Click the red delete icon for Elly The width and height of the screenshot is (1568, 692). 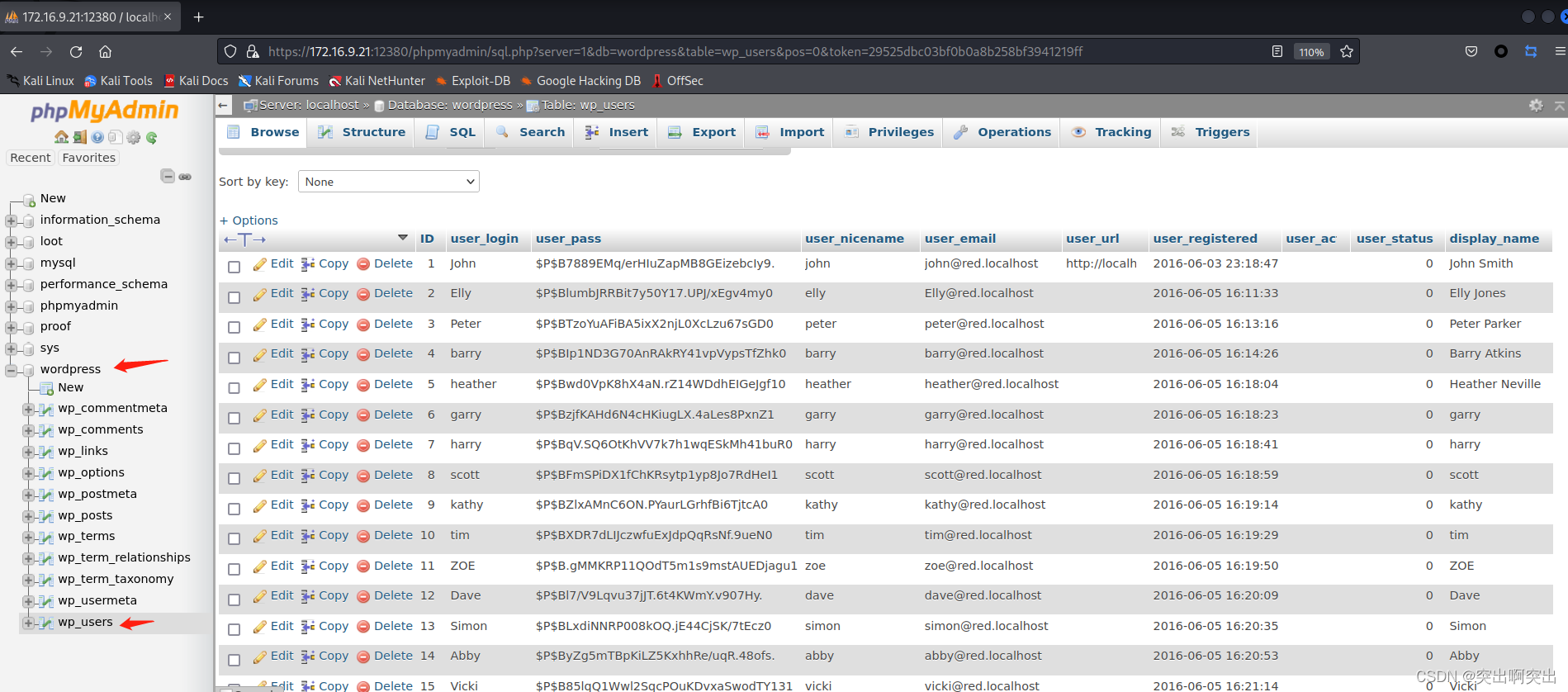point(363,294)
